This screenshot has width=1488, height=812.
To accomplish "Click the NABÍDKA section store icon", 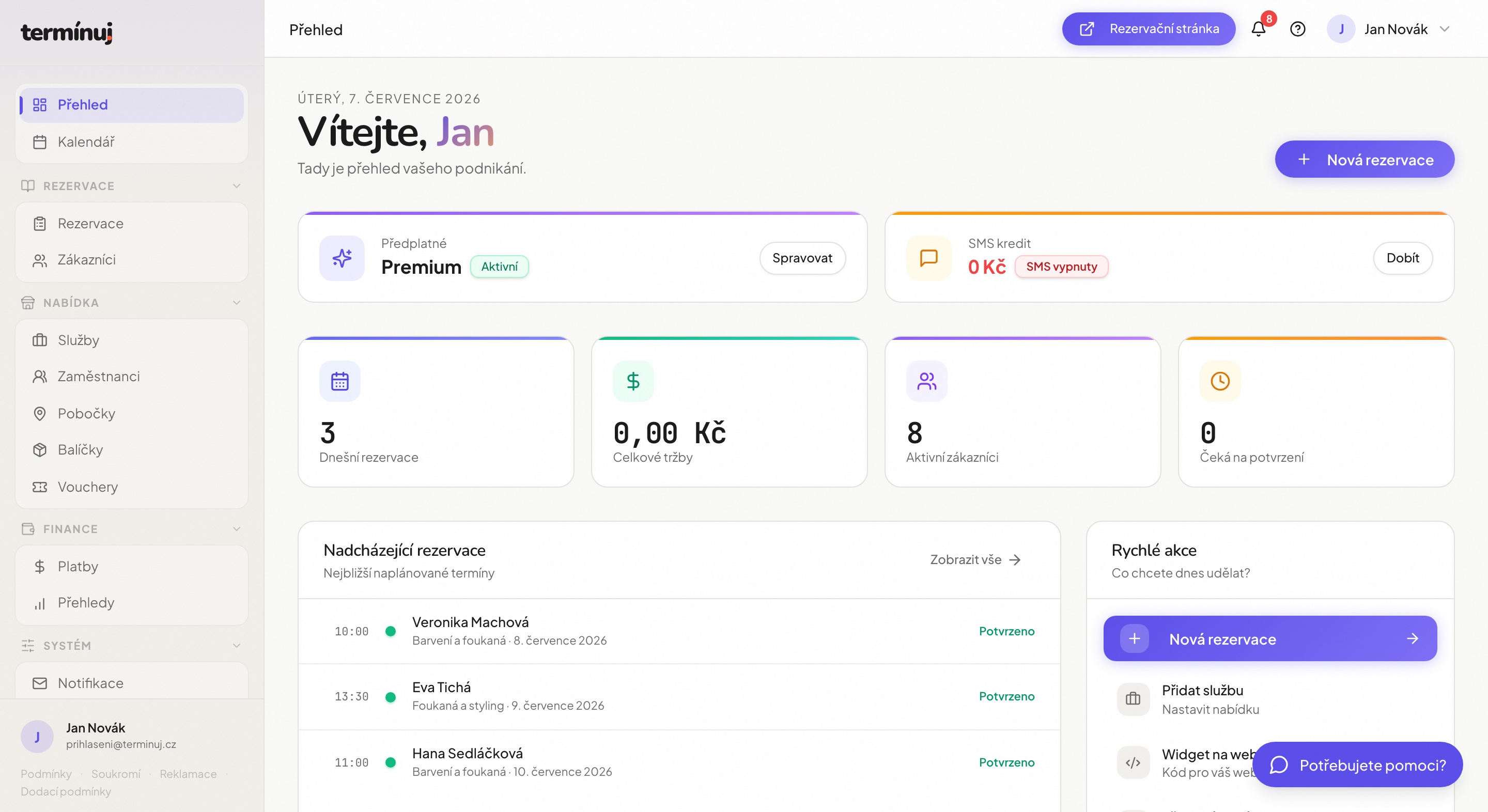I will point(28,303).
